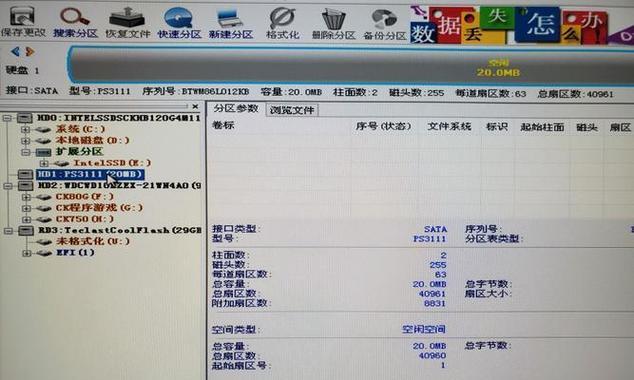Click the 40960 total sectors value
634x380 pixels.
click(x=432, y=356)
